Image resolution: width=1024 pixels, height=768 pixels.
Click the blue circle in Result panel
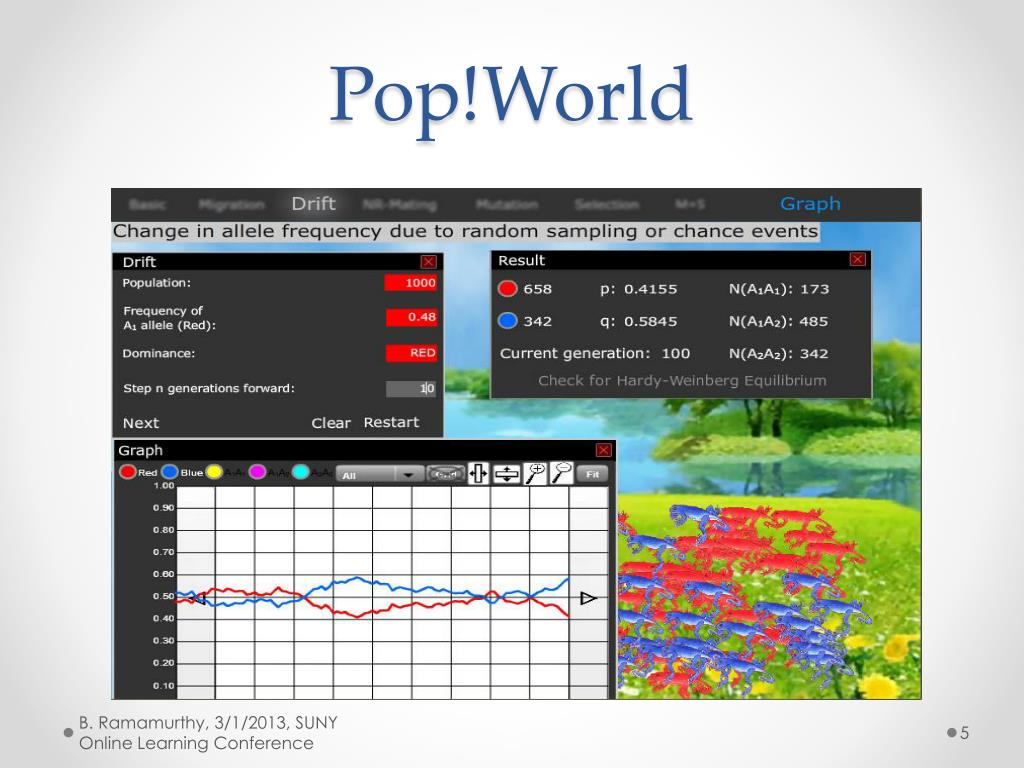click(507, 321)
